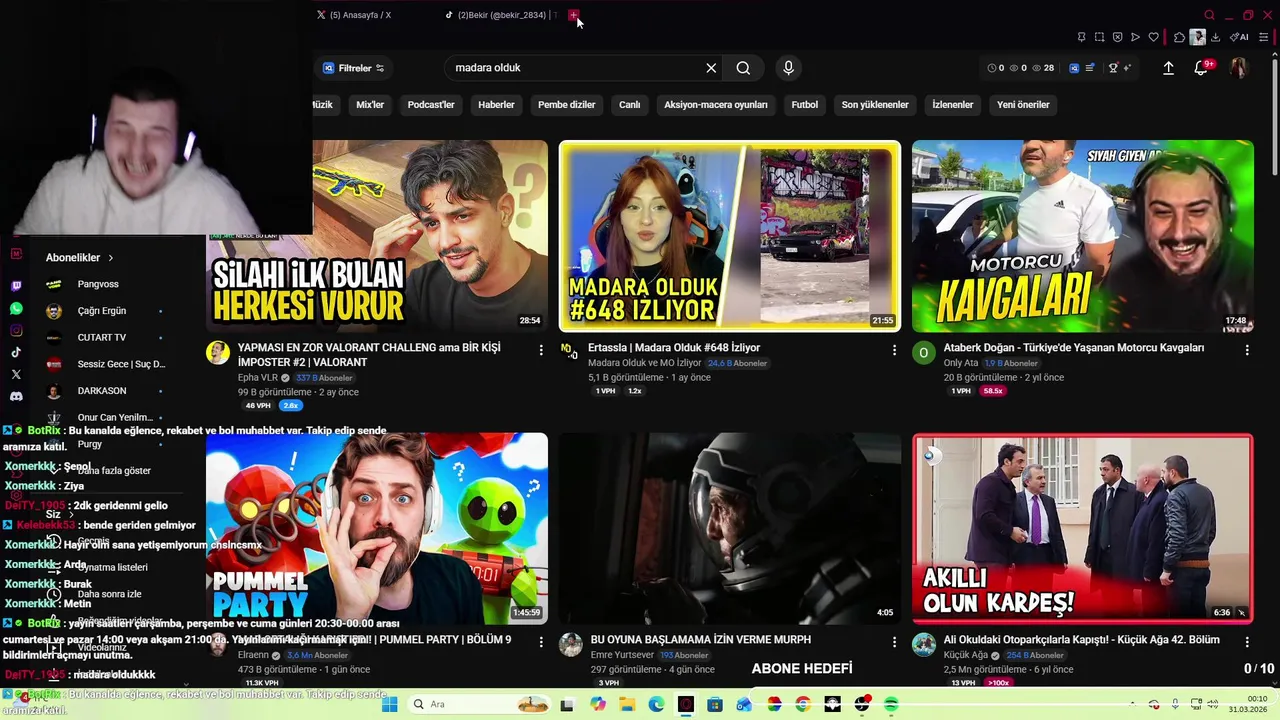Open X in the browser sidebar
The width and height of the screenshot is (1280, 720).
(x=16, y=374)
